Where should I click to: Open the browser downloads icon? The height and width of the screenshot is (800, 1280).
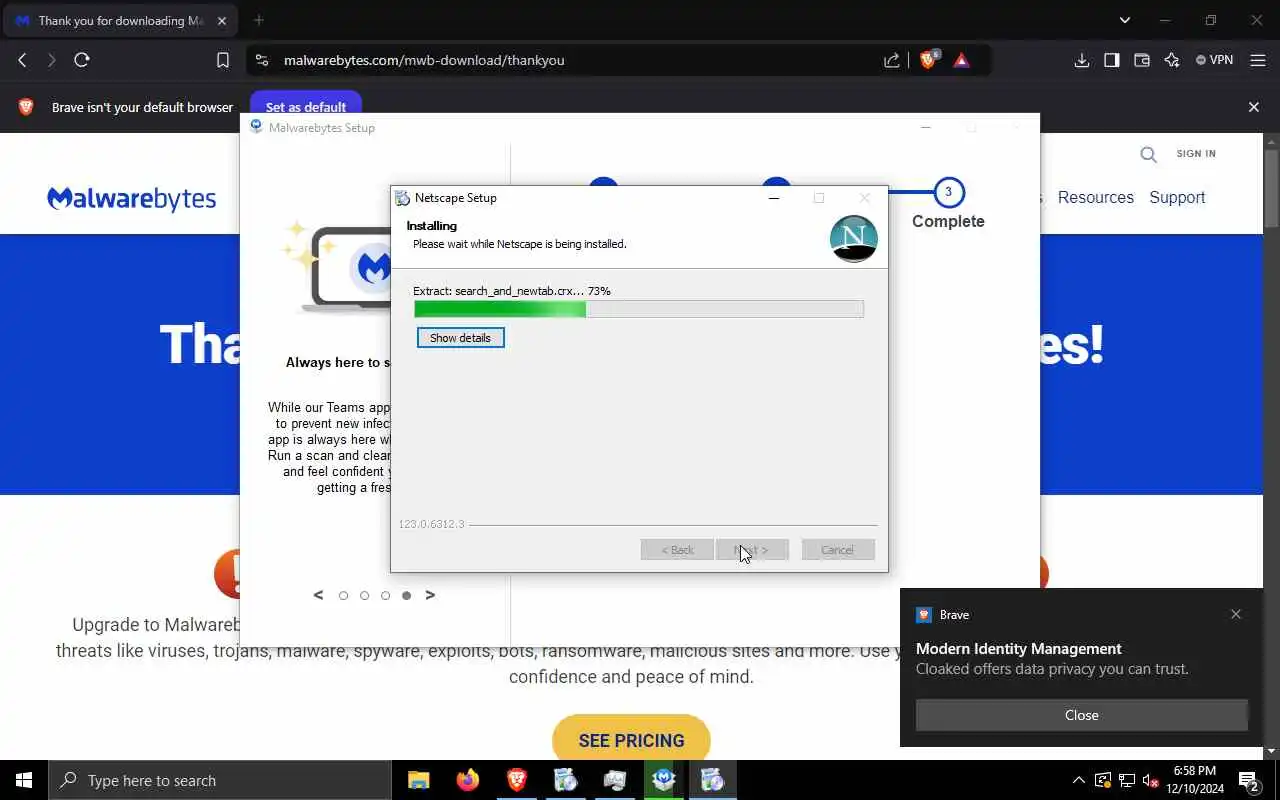[1081, 60]
